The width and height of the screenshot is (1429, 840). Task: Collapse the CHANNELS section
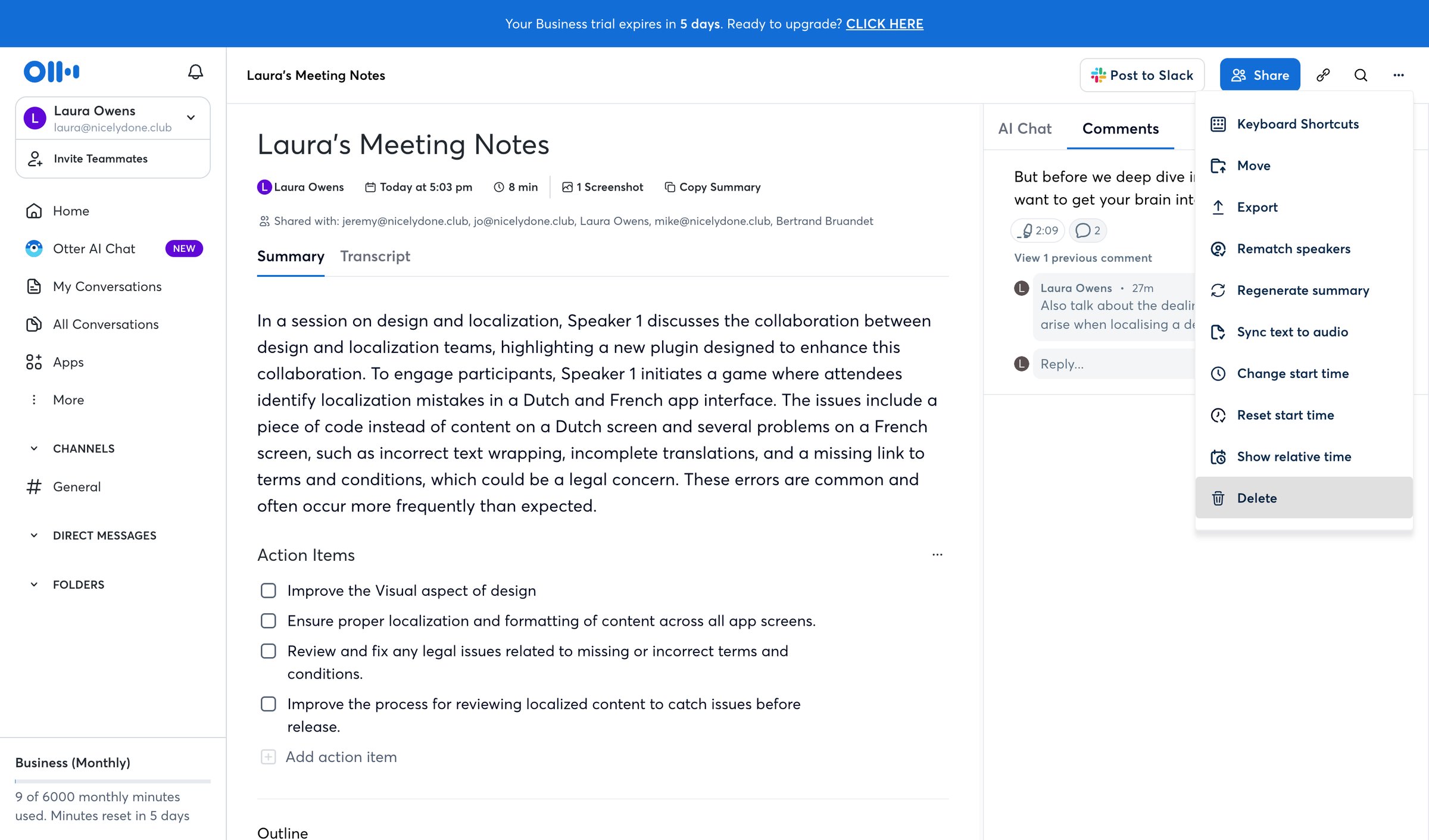(x=34, y=448)
